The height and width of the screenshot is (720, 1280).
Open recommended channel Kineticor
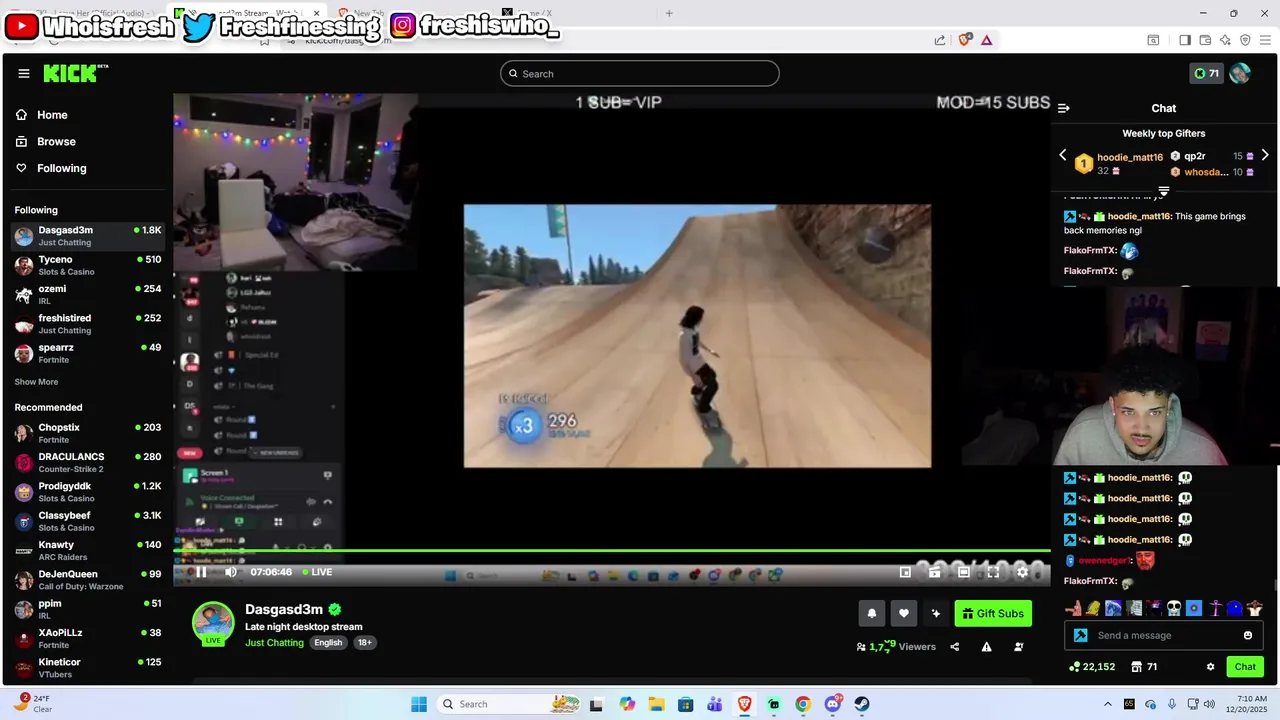[x=88, y=667]
